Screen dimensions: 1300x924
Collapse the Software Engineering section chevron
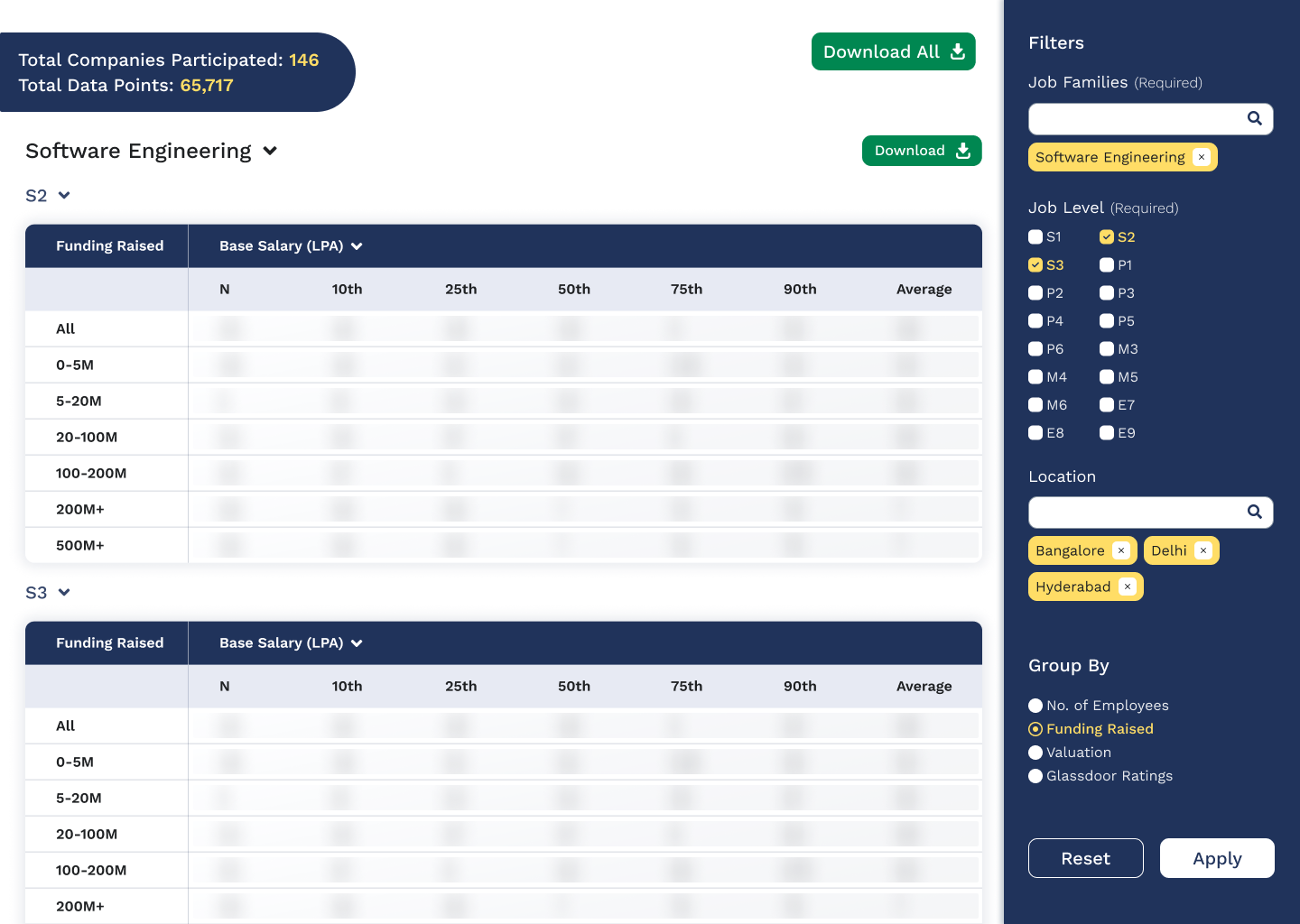pyautogui.click(x=270, y=151)
